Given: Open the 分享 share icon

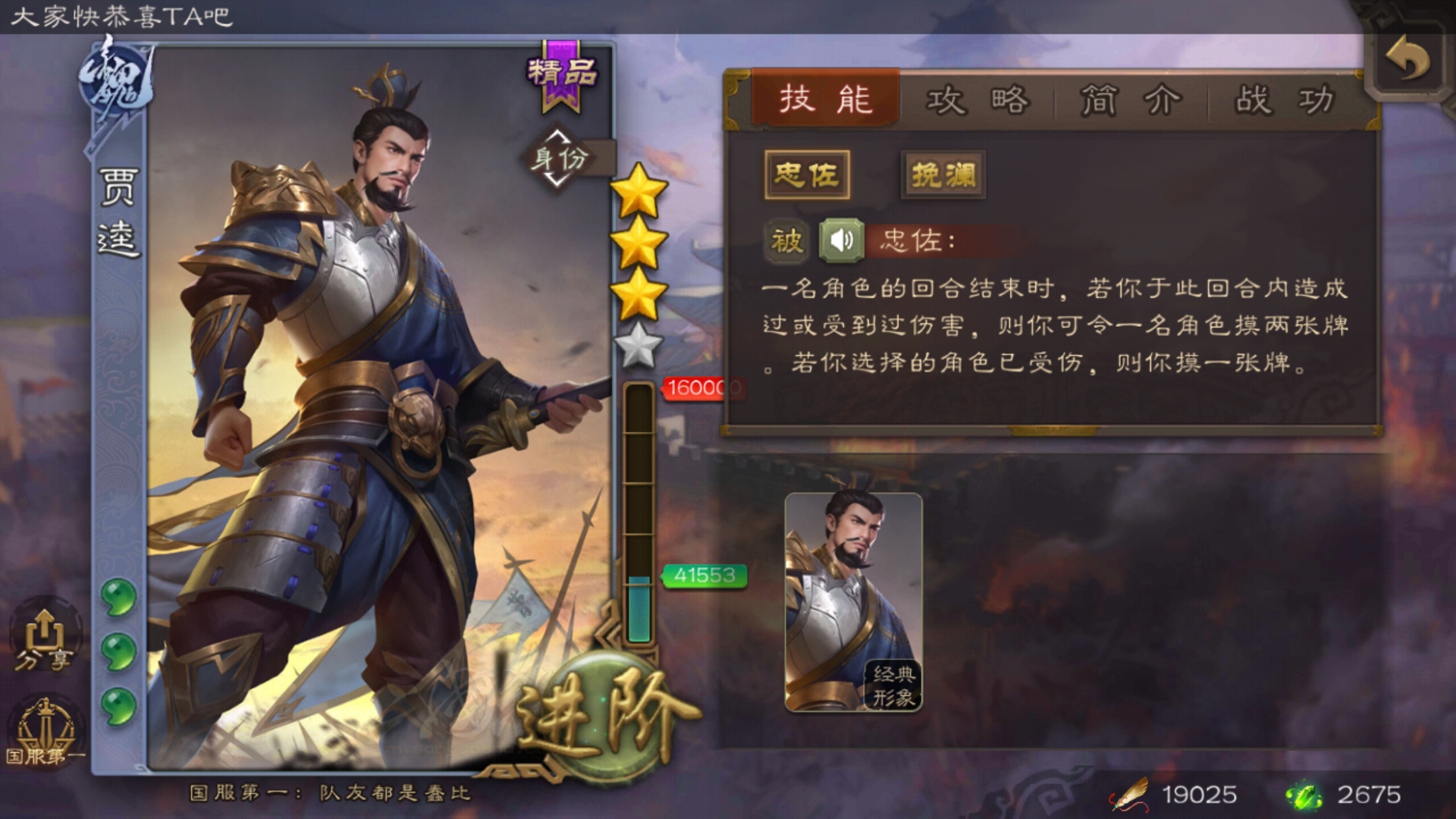Looking at the screenshot, I should [x=45, y=639].
